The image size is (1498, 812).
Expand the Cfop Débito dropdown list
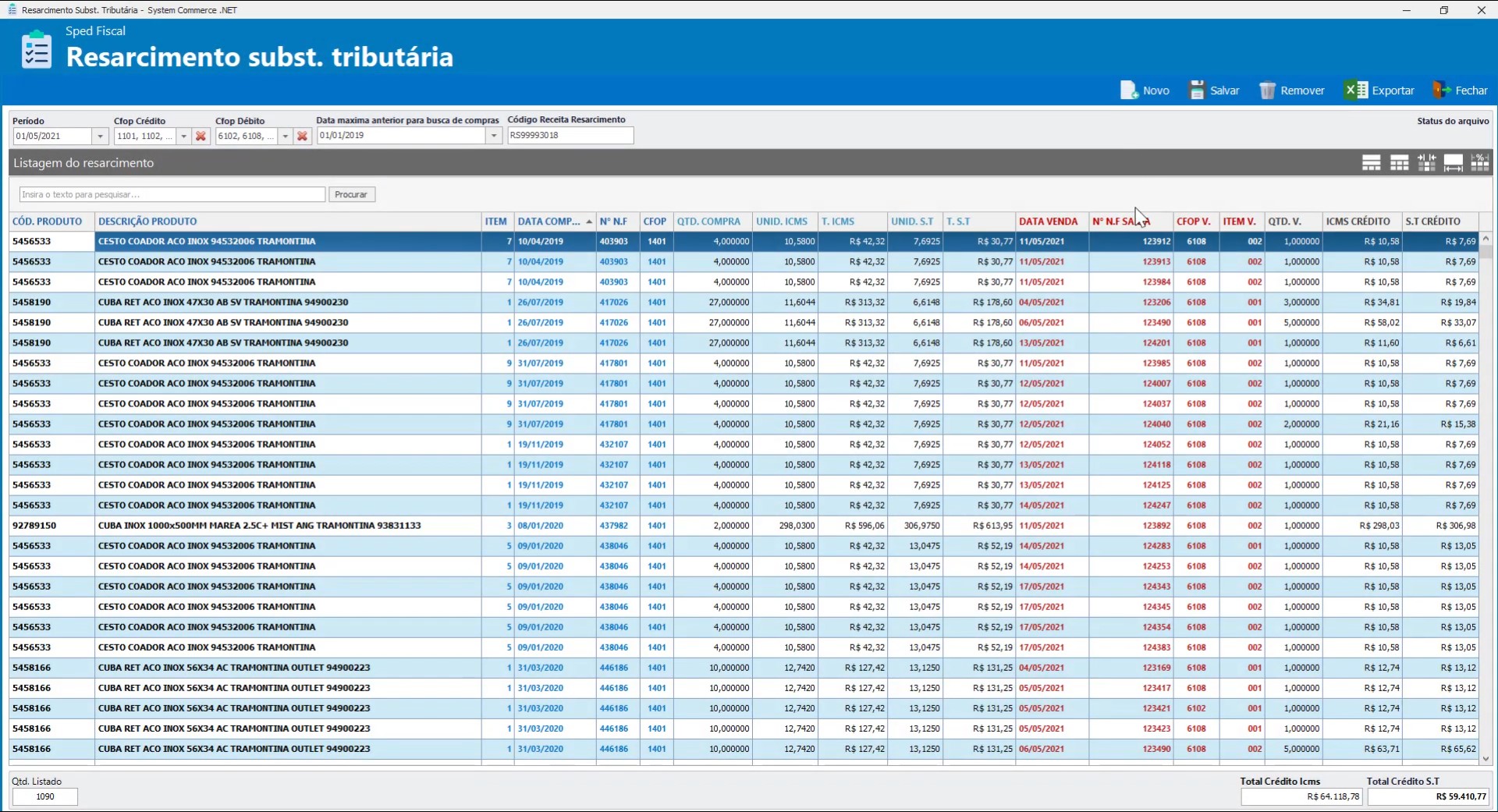pos(286,137)
